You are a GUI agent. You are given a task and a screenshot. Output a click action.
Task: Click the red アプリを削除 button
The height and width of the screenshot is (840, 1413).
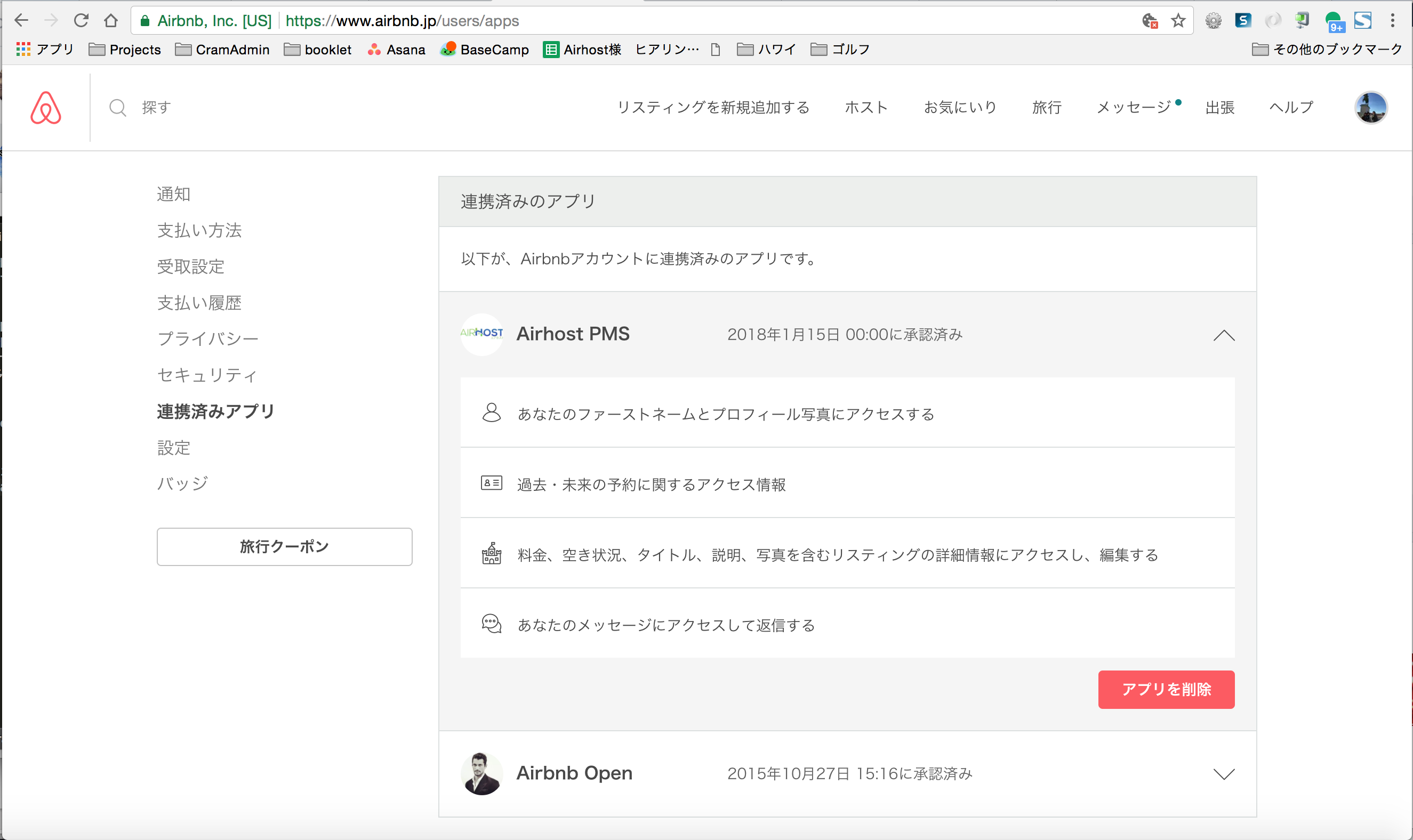tap(1166, 689)
